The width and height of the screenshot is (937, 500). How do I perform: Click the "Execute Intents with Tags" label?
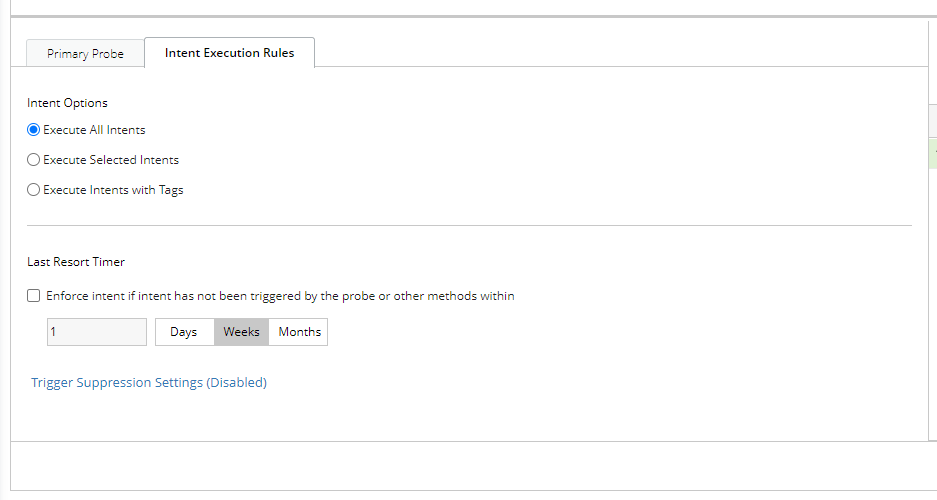point(113,190)
